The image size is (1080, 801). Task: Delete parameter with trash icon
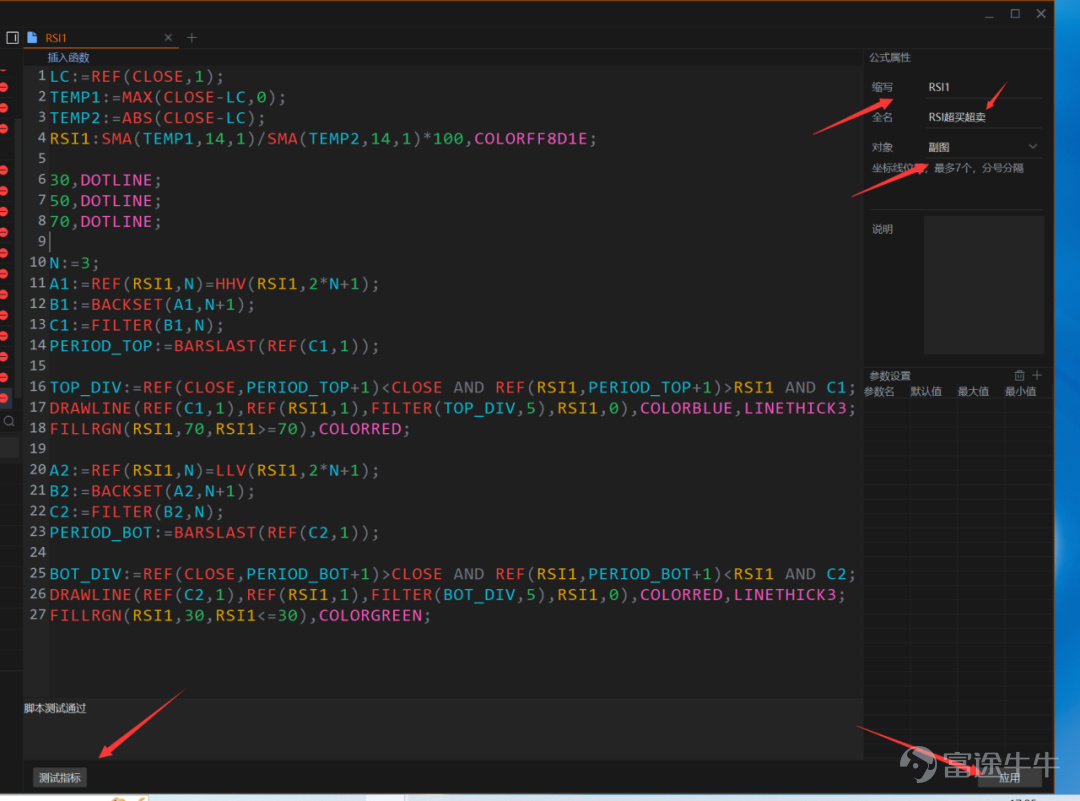coord(1019,375)
